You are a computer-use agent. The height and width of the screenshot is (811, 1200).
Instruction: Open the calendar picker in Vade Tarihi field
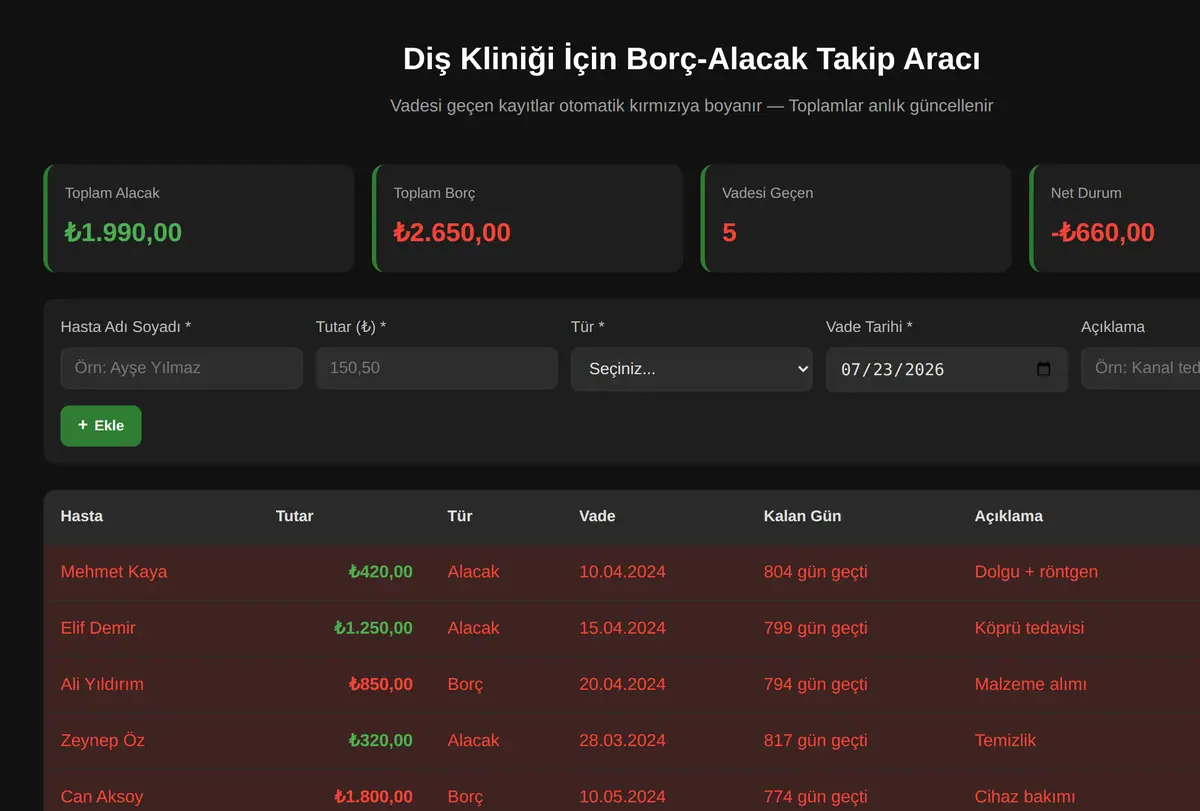(x=1043, y=369)
